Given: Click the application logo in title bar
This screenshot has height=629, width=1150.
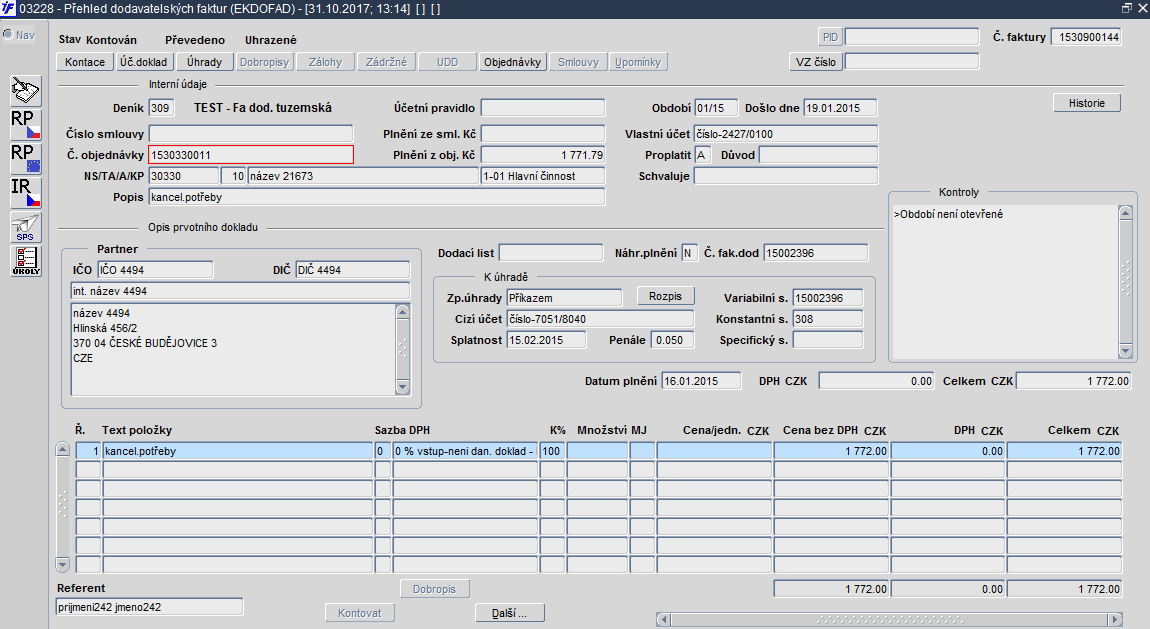Looking at the screenshot, I should (x=7, y=9).
